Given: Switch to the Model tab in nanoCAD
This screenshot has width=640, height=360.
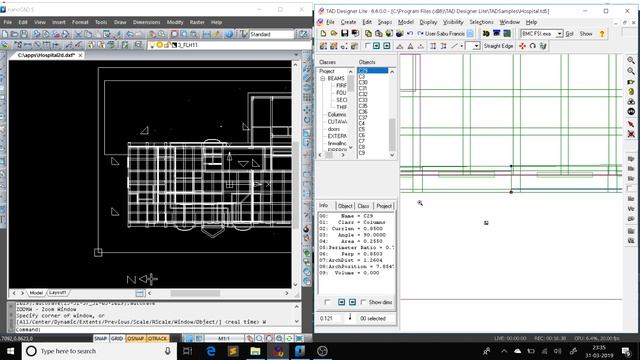Looking at the screenshot, I should pyautogui.click(x=36, y=293).
